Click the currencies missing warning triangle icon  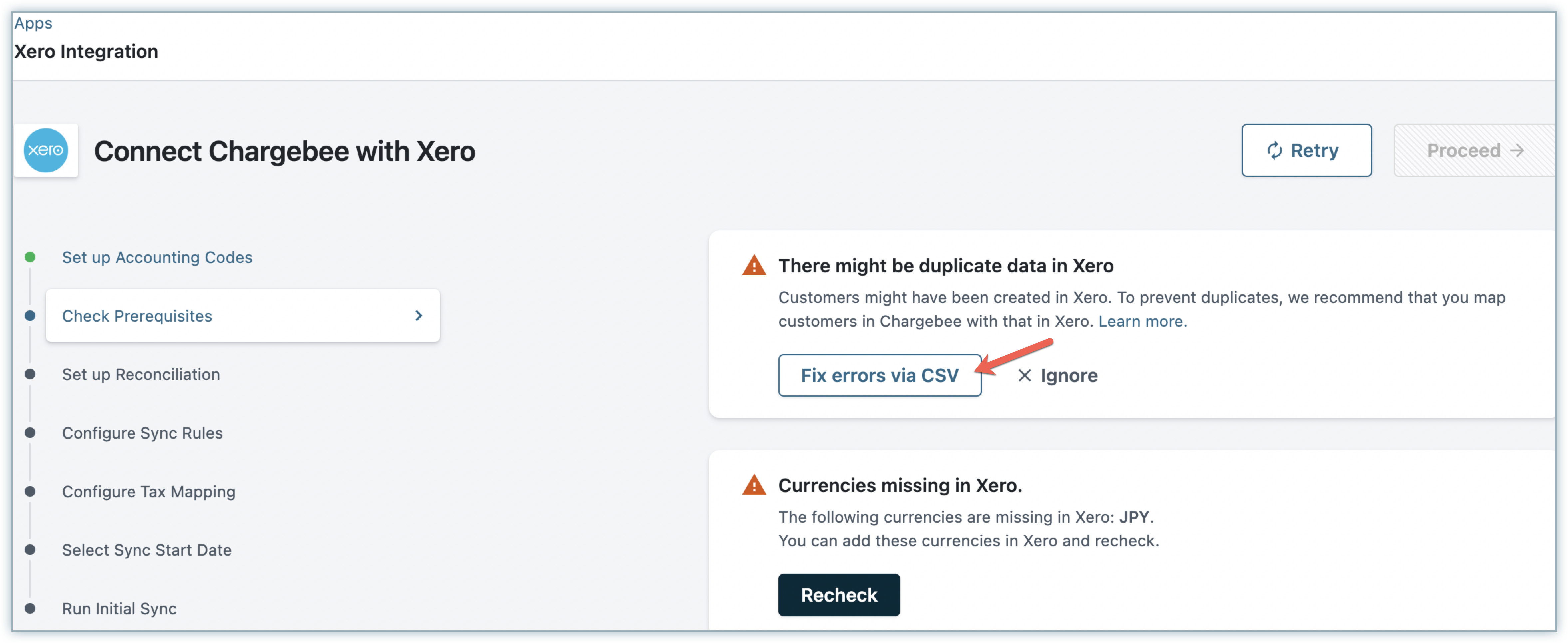point(754,486)
